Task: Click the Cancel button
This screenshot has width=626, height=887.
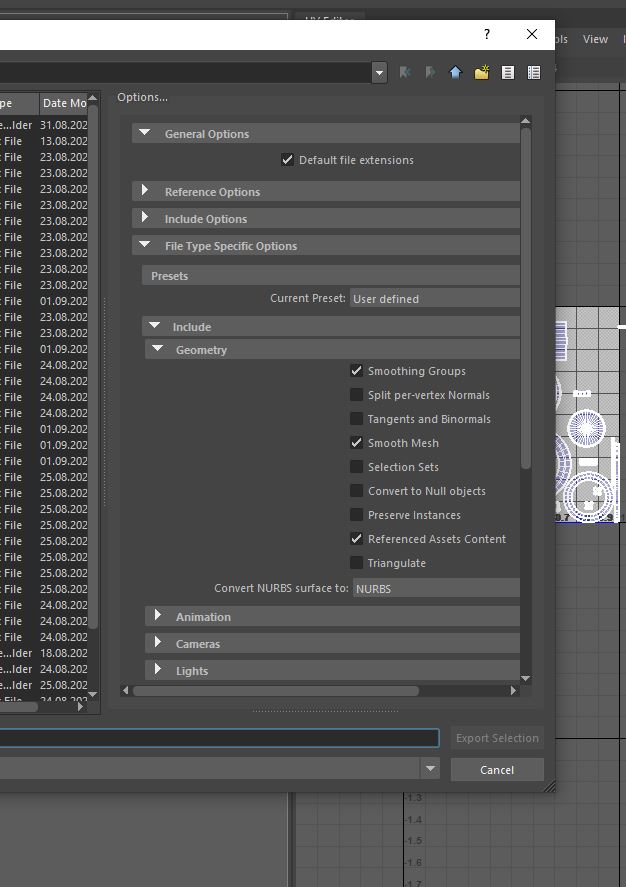Action: 497,769
